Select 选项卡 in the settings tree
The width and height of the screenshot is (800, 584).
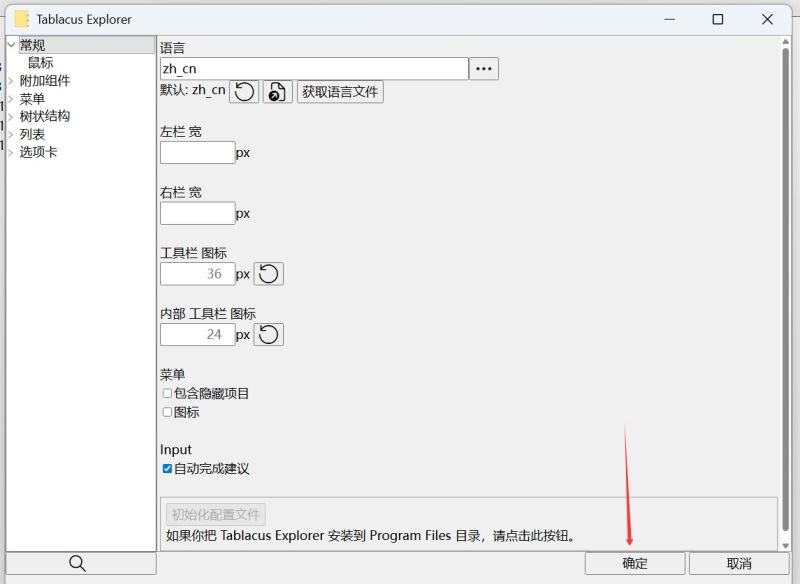click(38, 152)
